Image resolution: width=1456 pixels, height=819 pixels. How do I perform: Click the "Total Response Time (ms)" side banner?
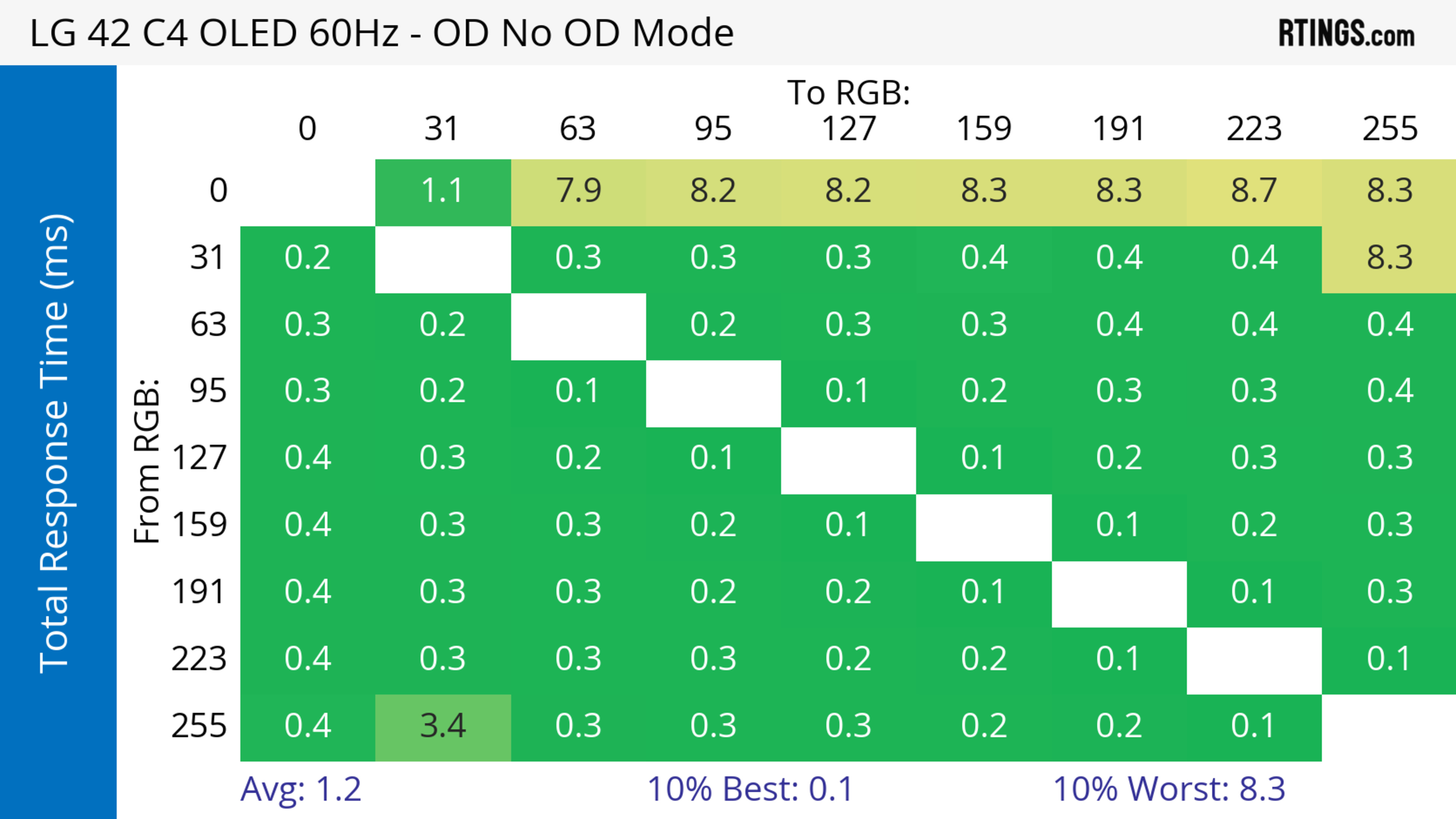click(x=56, y=443)
